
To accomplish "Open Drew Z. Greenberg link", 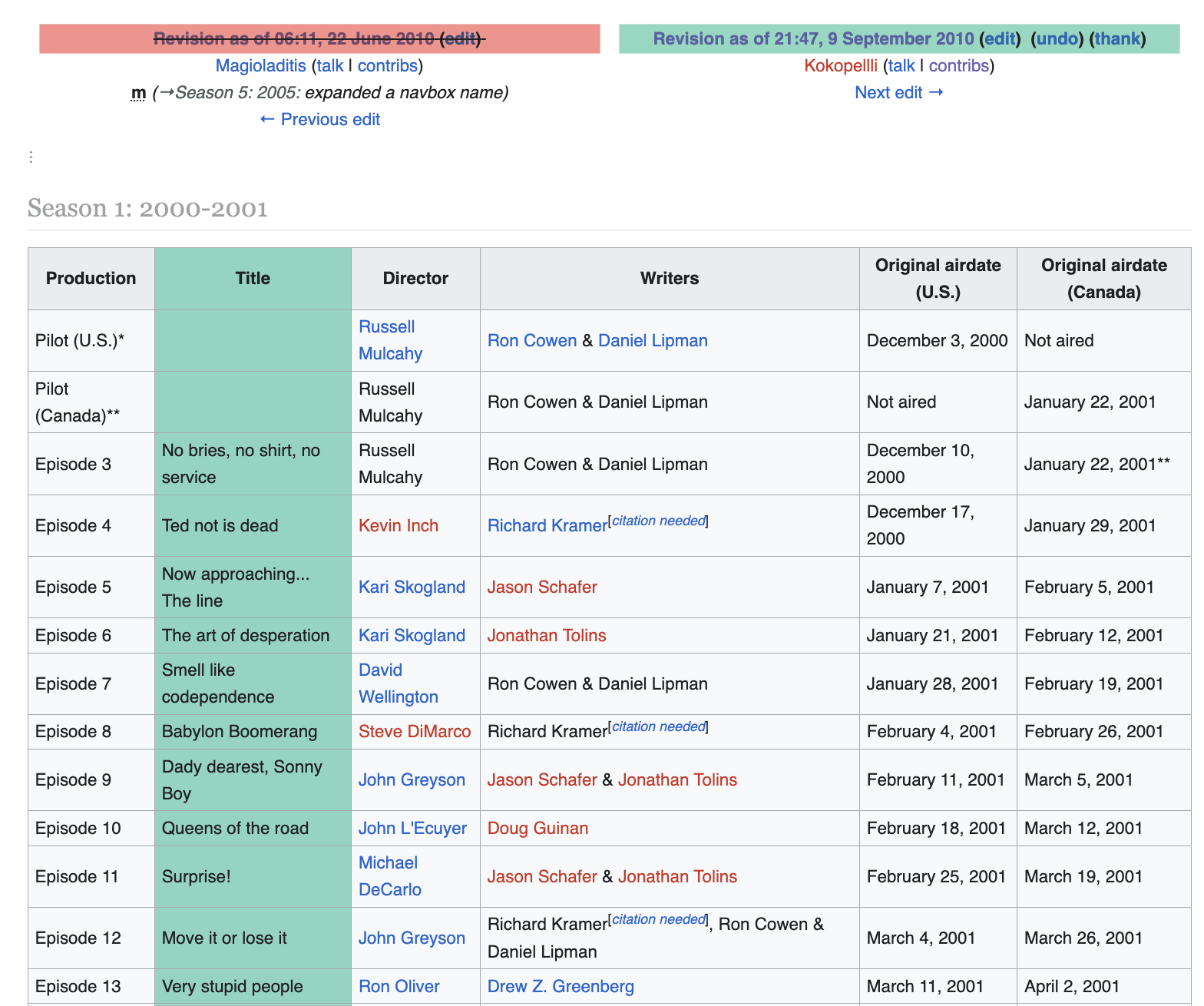I will point(561,987).
